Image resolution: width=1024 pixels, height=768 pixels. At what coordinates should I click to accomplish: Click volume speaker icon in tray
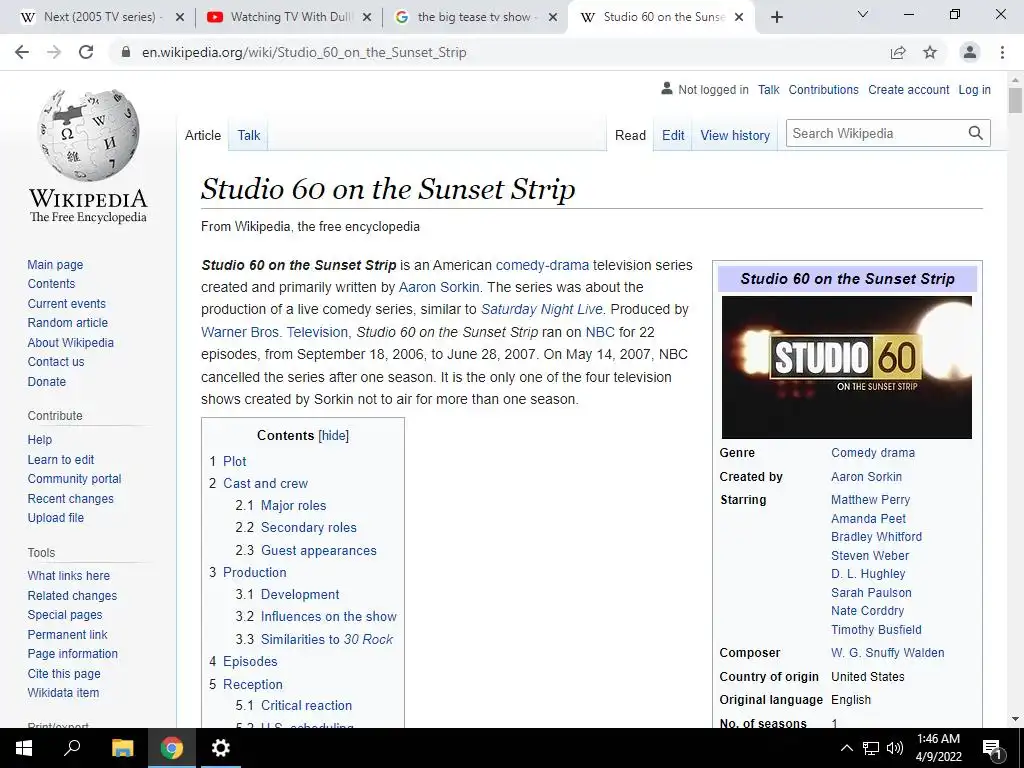coord(895,748)
